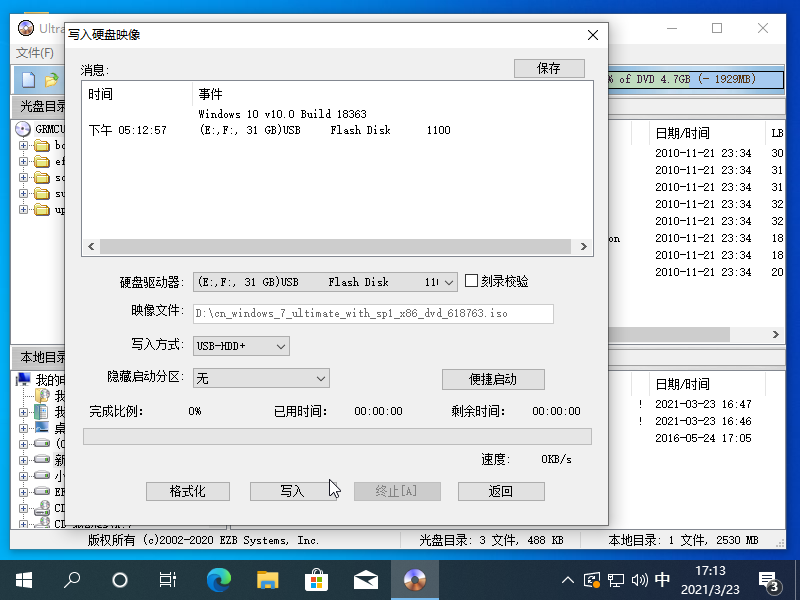Screen dimensions: 800x600
Task: Open the 隐藏启动分区 dropdown
Action: [320, 378]
